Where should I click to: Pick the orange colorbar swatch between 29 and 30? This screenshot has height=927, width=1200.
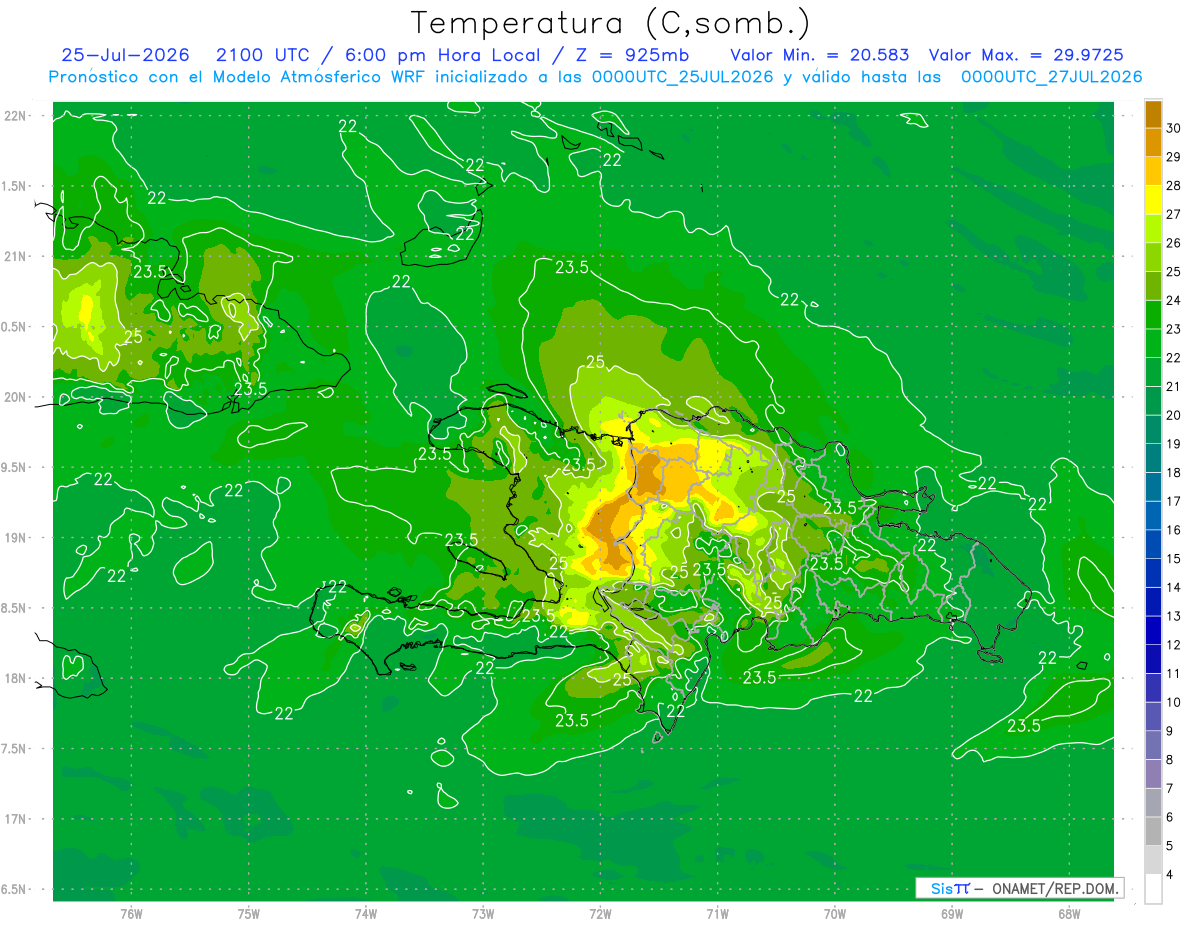tap(1153, 142)
